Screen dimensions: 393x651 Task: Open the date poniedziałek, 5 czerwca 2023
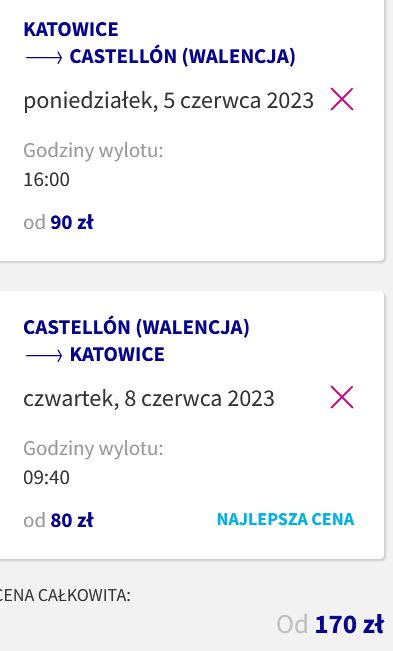(x=168, y=101)
